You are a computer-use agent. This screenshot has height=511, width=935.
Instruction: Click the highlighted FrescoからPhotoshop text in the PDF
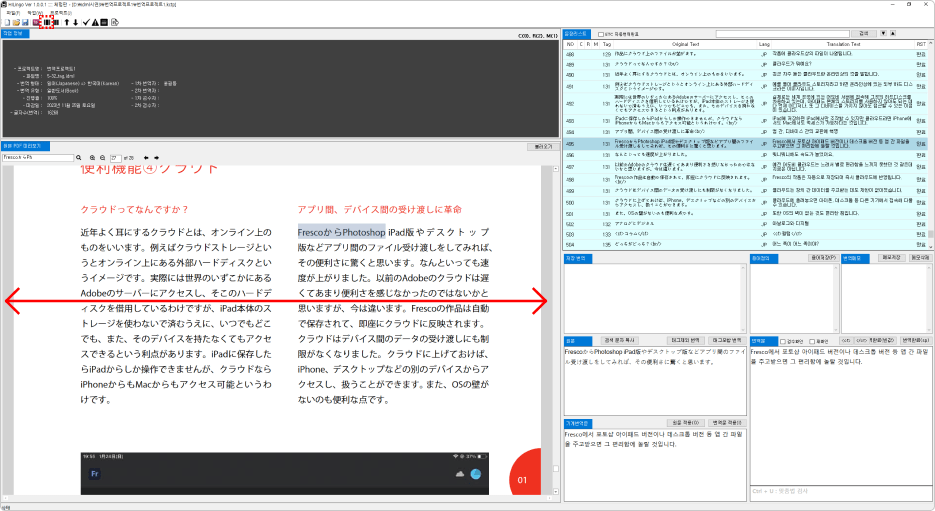[x=342, y=232]
